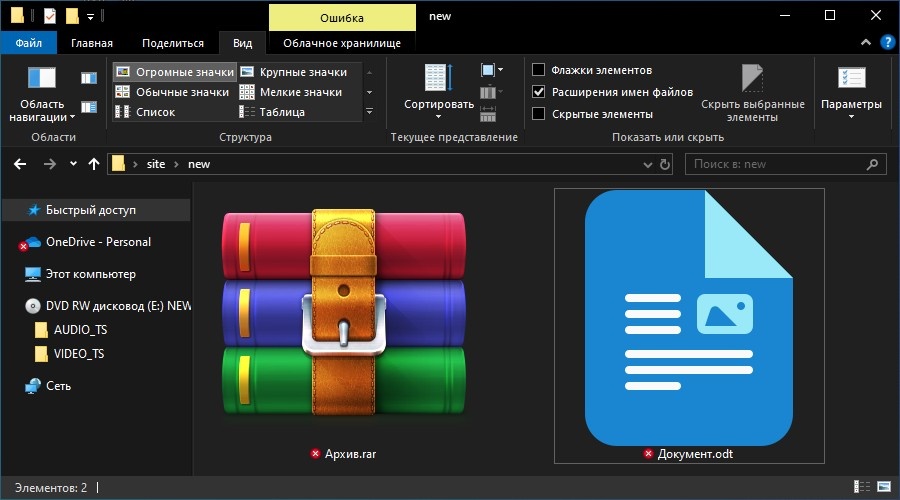Click the Navigation pane (Область навигации) icon
This screenshot has height=500, width=900.
pyautogui.click(x=42, y=77)
